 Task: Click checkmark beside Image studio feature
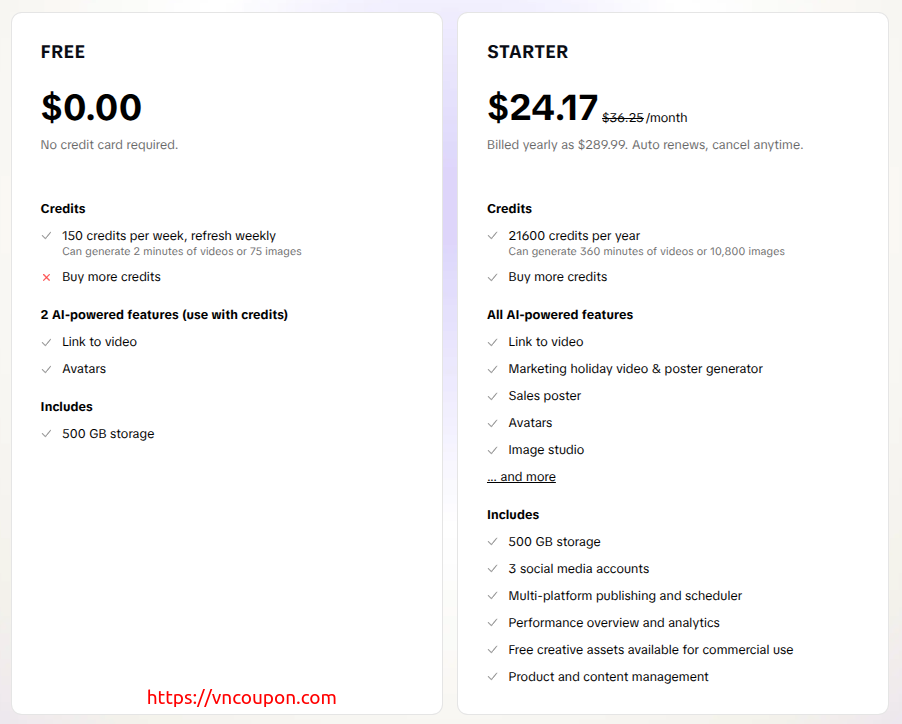point(492,450)
